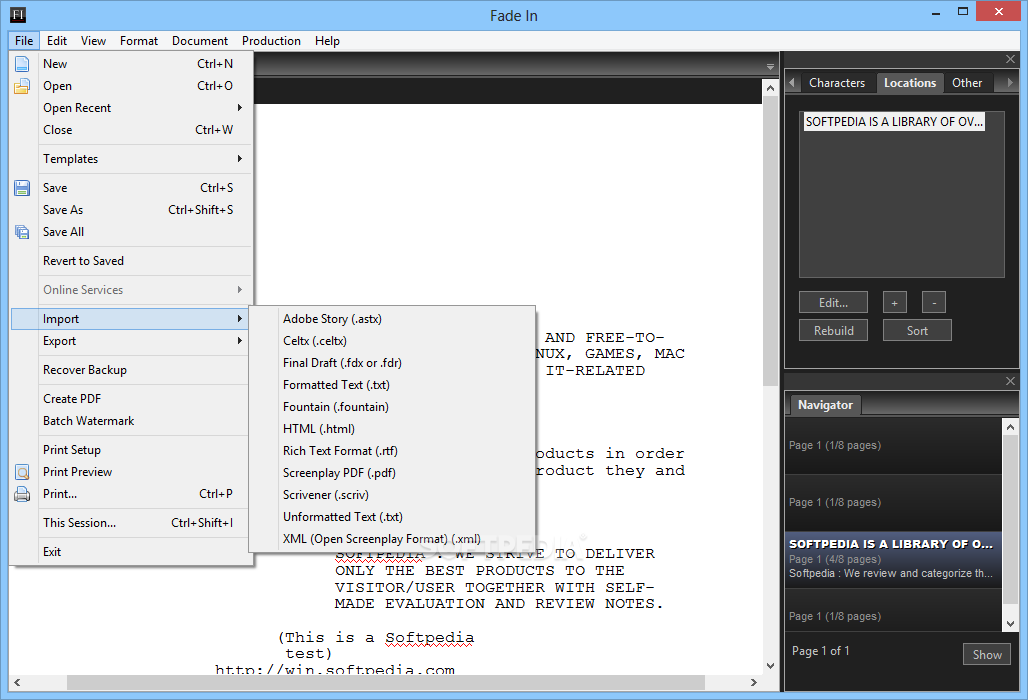Click the Print printer icon
The width and height of the screenshot is (1028, 700).
22,494
